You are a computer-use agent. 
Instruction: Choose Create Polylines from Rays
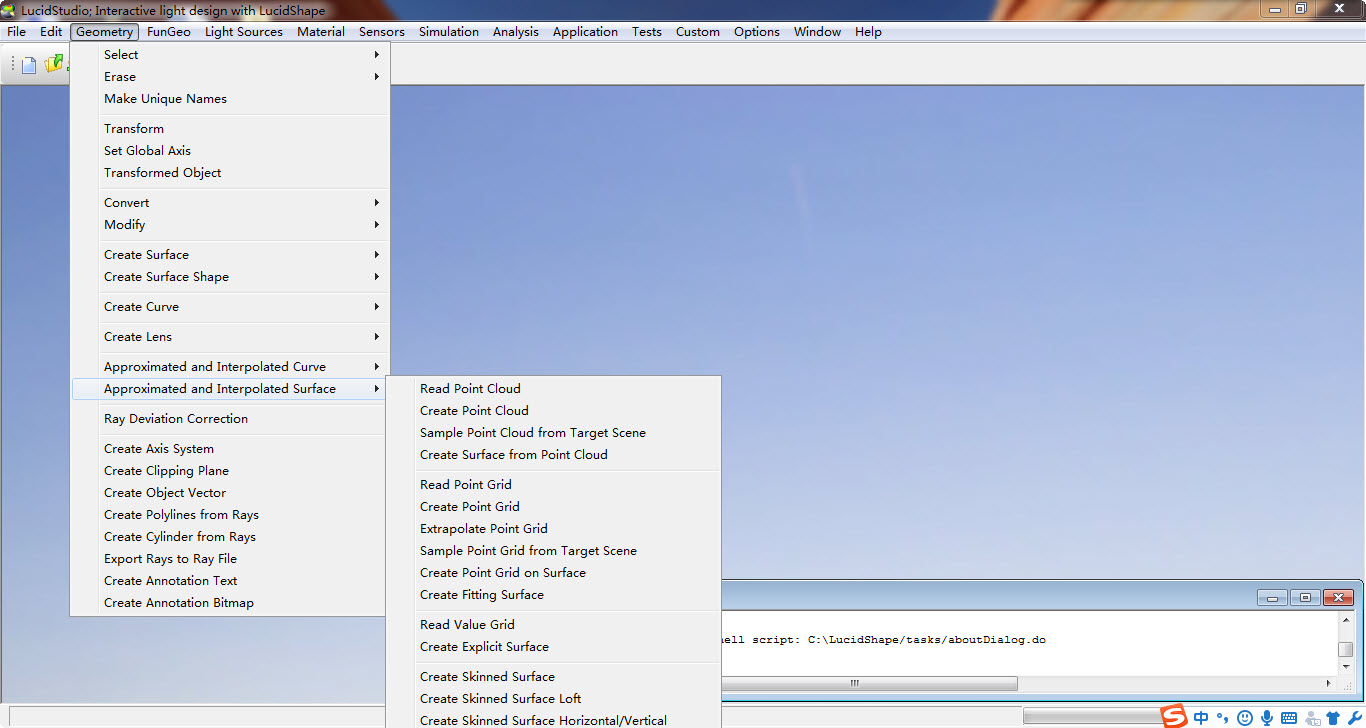(x=229, y=515)
